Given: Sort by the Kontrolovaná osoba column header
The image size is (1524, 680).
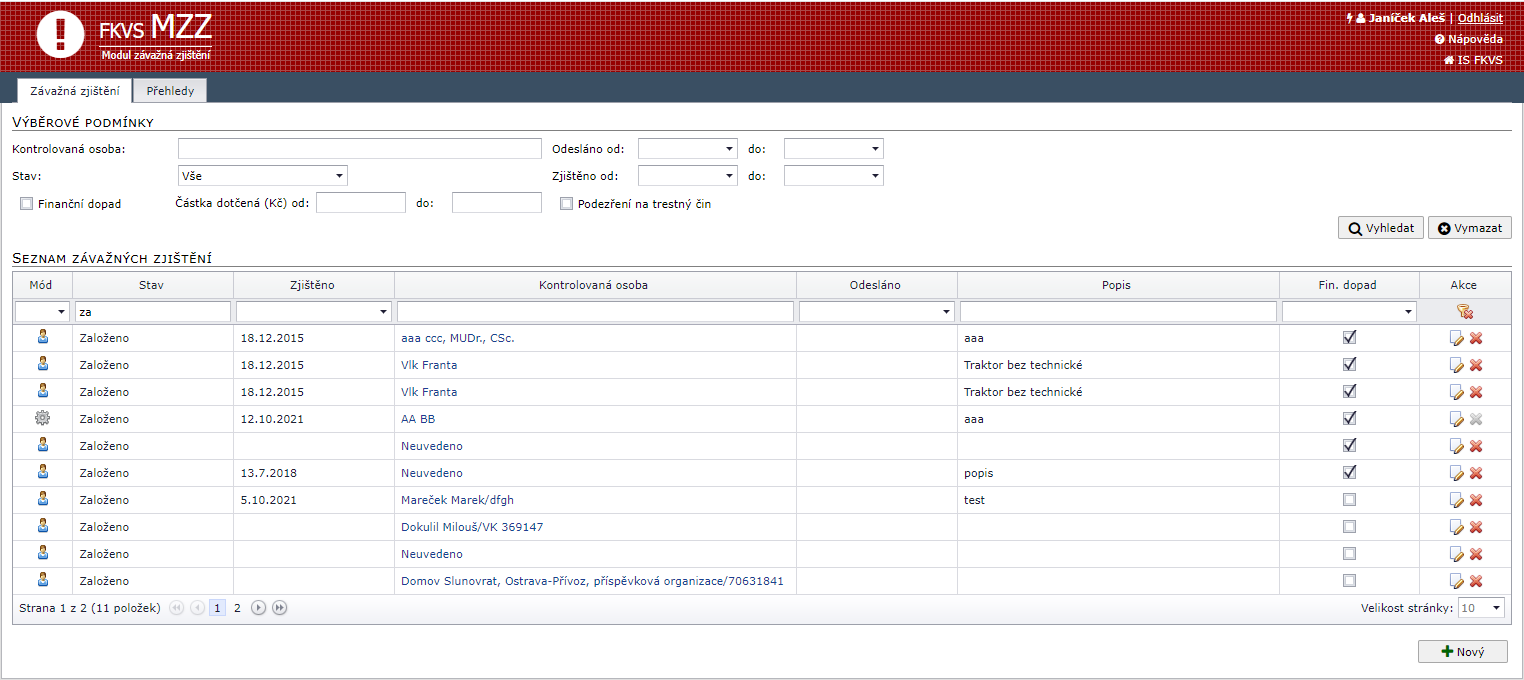Looking at the screenshot, I should coord(593,285).
